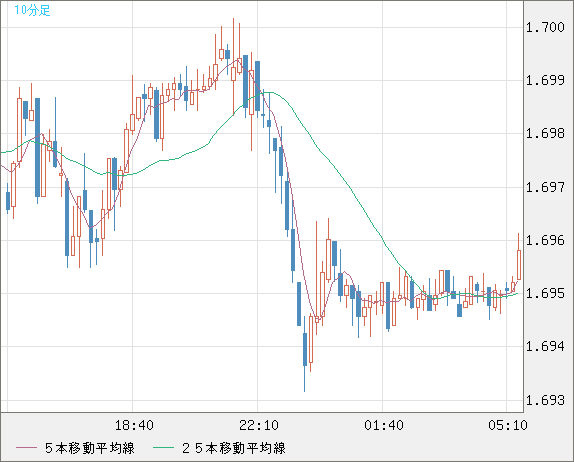
Task: Click the 1.694 price axis label
Action: [x=545, y=346]
